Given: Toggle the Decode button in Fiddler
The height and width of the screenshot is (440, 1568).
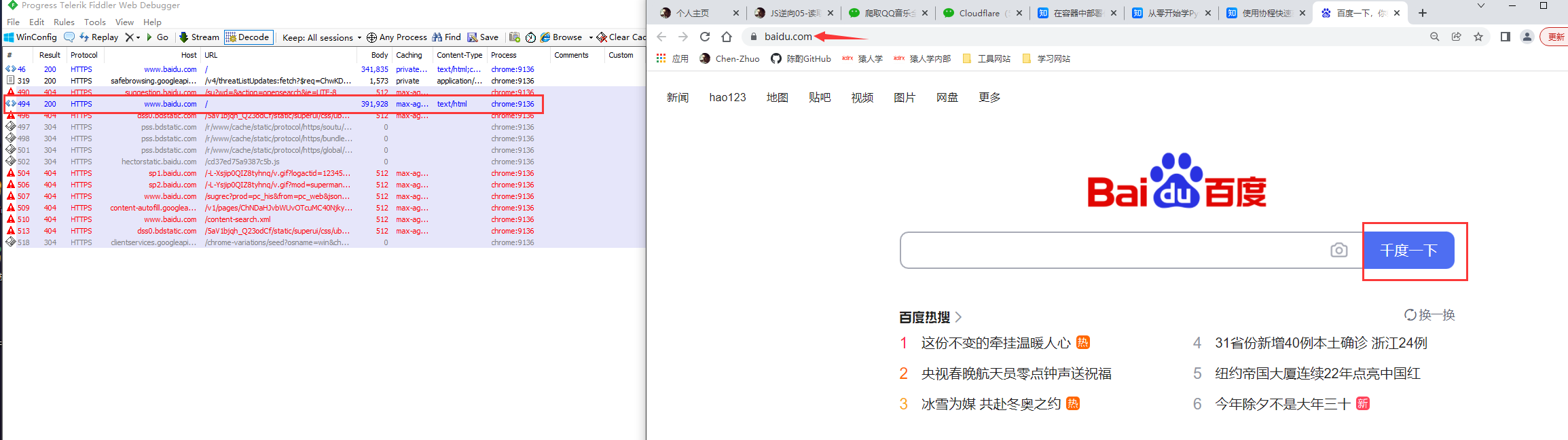Looking at the screenshot, I should pyautogui.click(x=249, y=37).
